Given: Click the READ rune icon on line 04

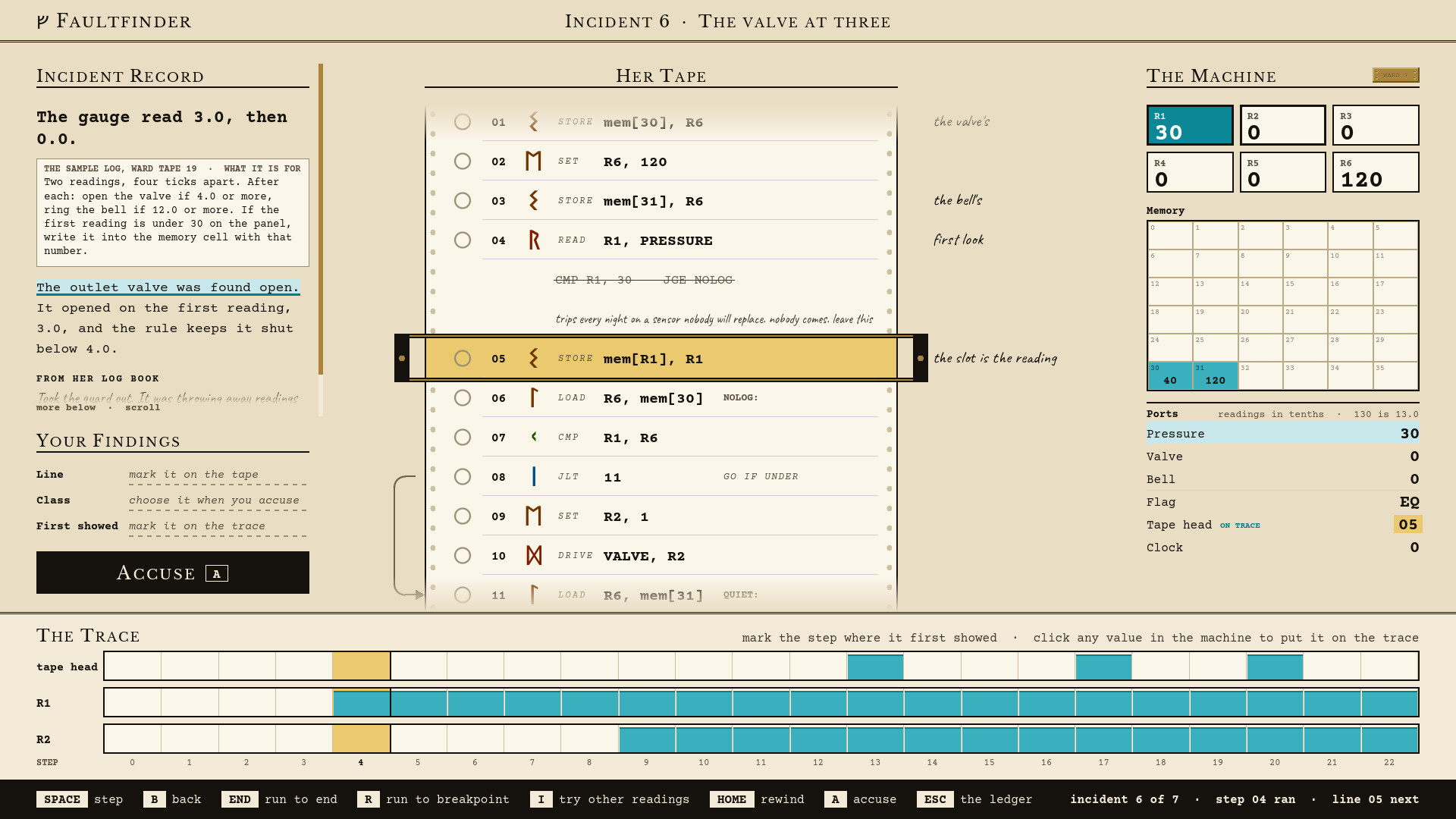Looking at the screenshot, I should 534,240.
